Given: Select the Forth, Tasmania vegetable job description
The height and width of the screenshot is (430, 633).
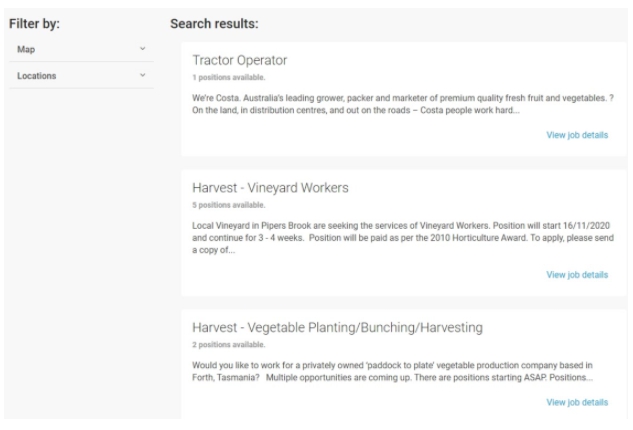Looking at the screenshot, I should tap(392, 371).
